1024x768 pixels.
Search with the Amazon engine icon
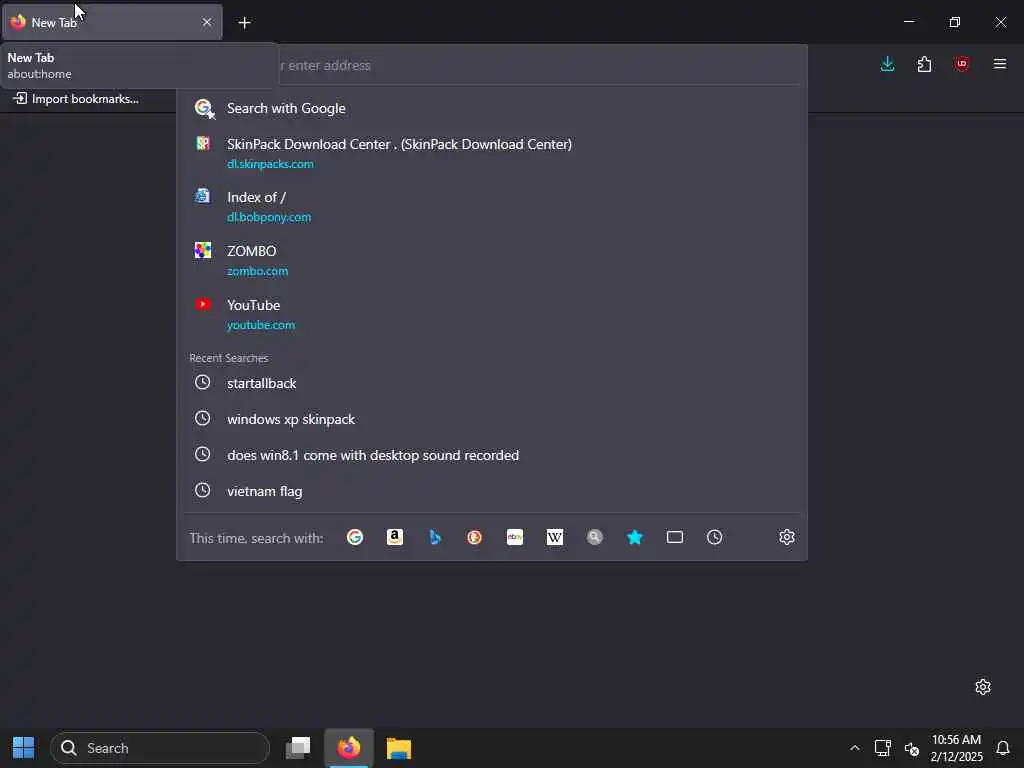[394, 537]
